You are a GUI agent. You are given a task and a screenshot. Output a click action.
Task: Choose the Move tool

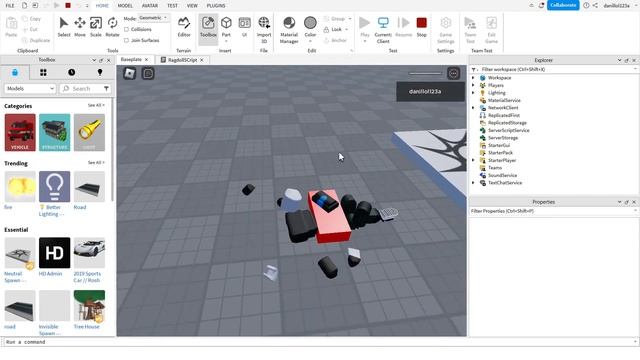coord(80,27)
